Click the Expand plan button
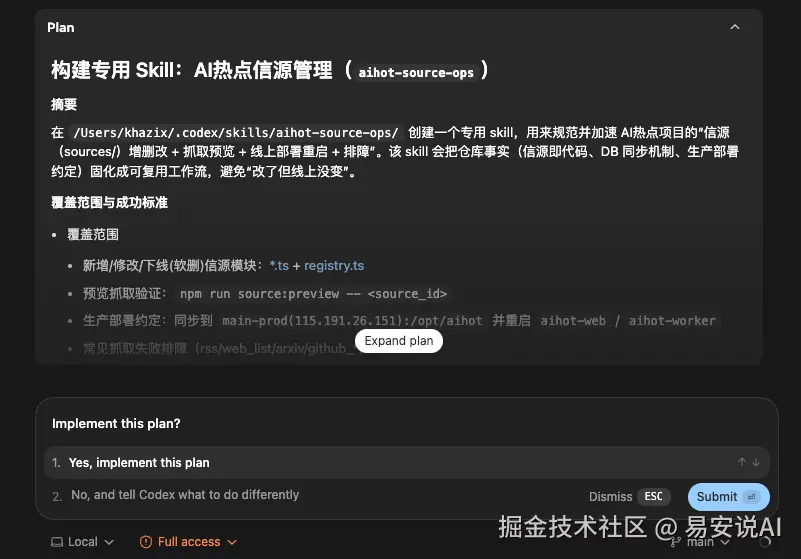 pos(399,341)
